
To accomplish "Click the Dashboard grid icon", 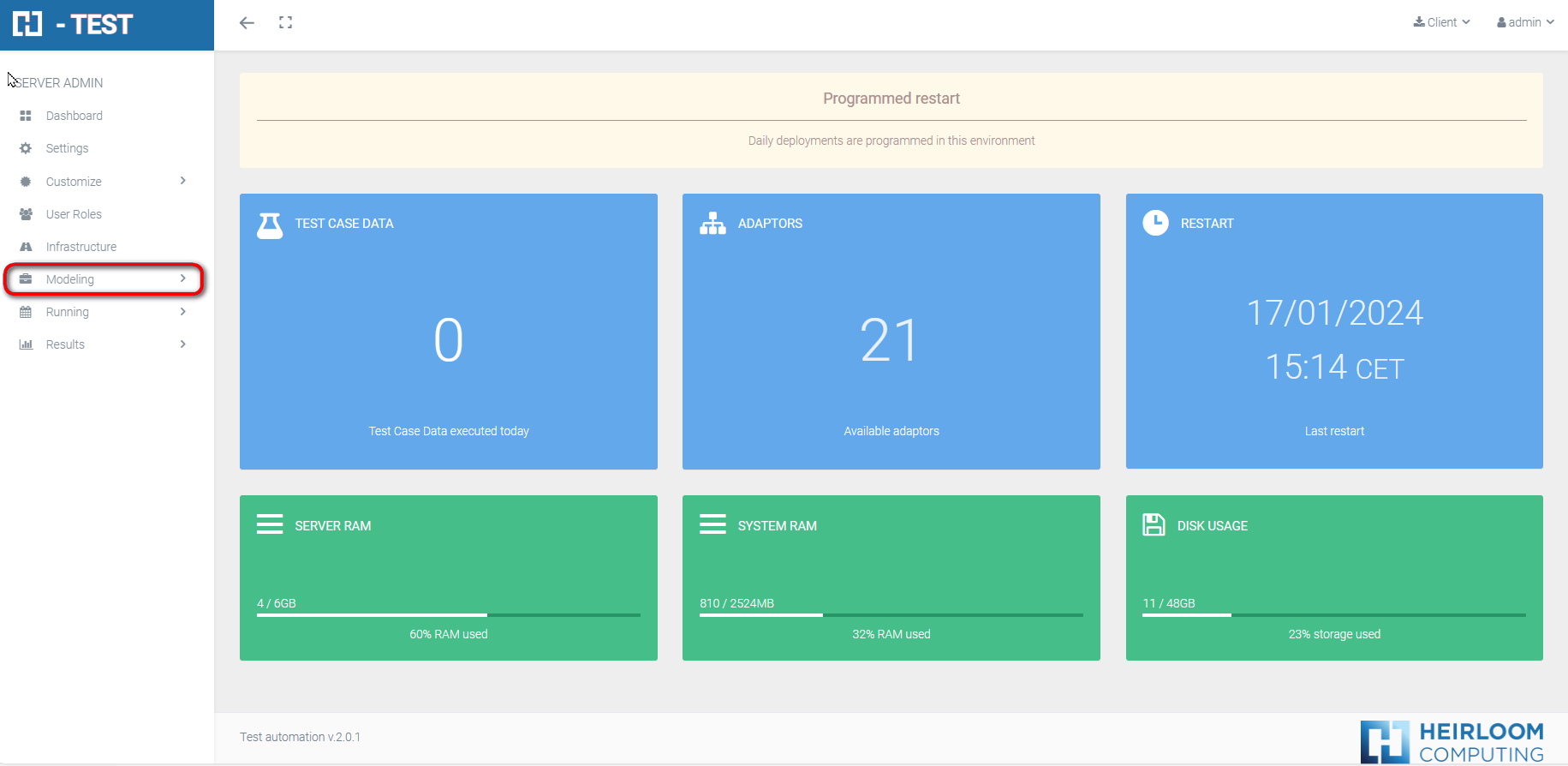I will click(x=26, y=116).
